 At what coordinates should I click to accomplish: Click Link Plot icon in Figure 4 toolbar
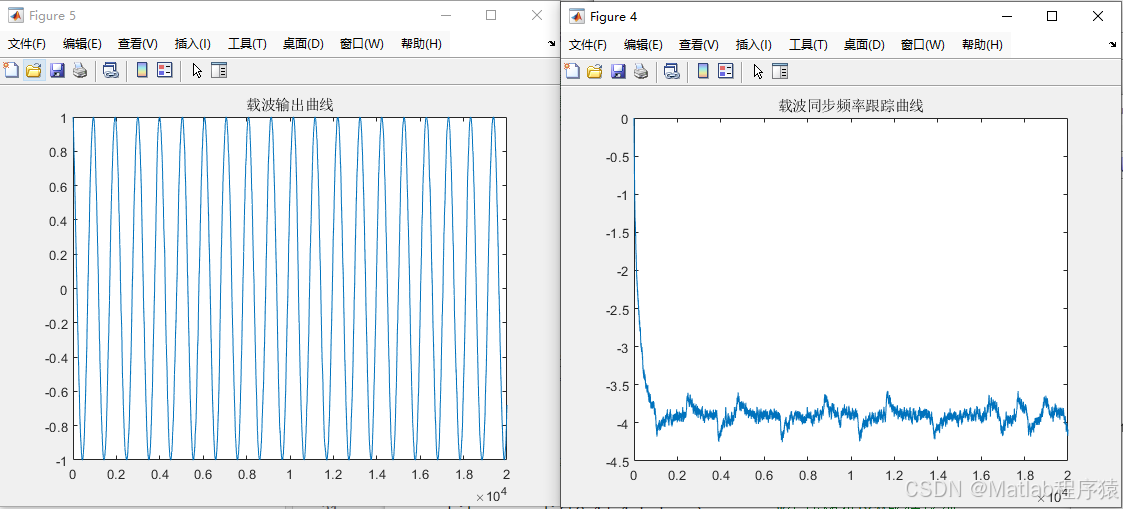click(671, 71)
